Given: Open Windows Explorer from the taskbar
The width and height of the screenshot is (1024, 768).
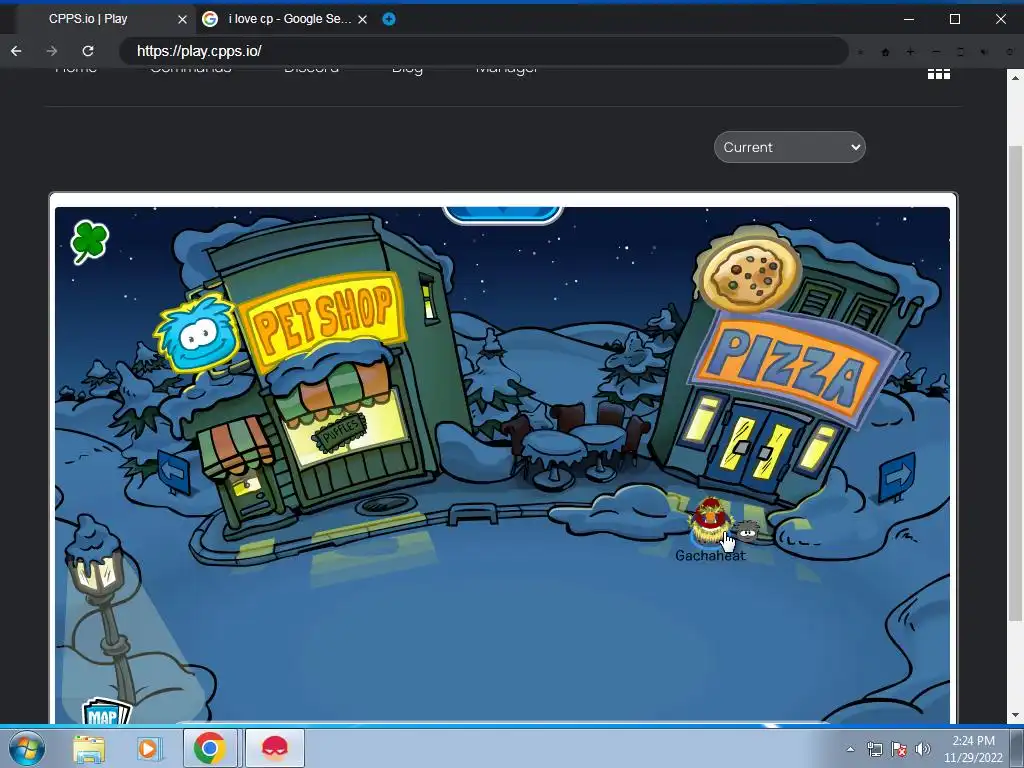Looking at the screenshot, I should (89, 748).
